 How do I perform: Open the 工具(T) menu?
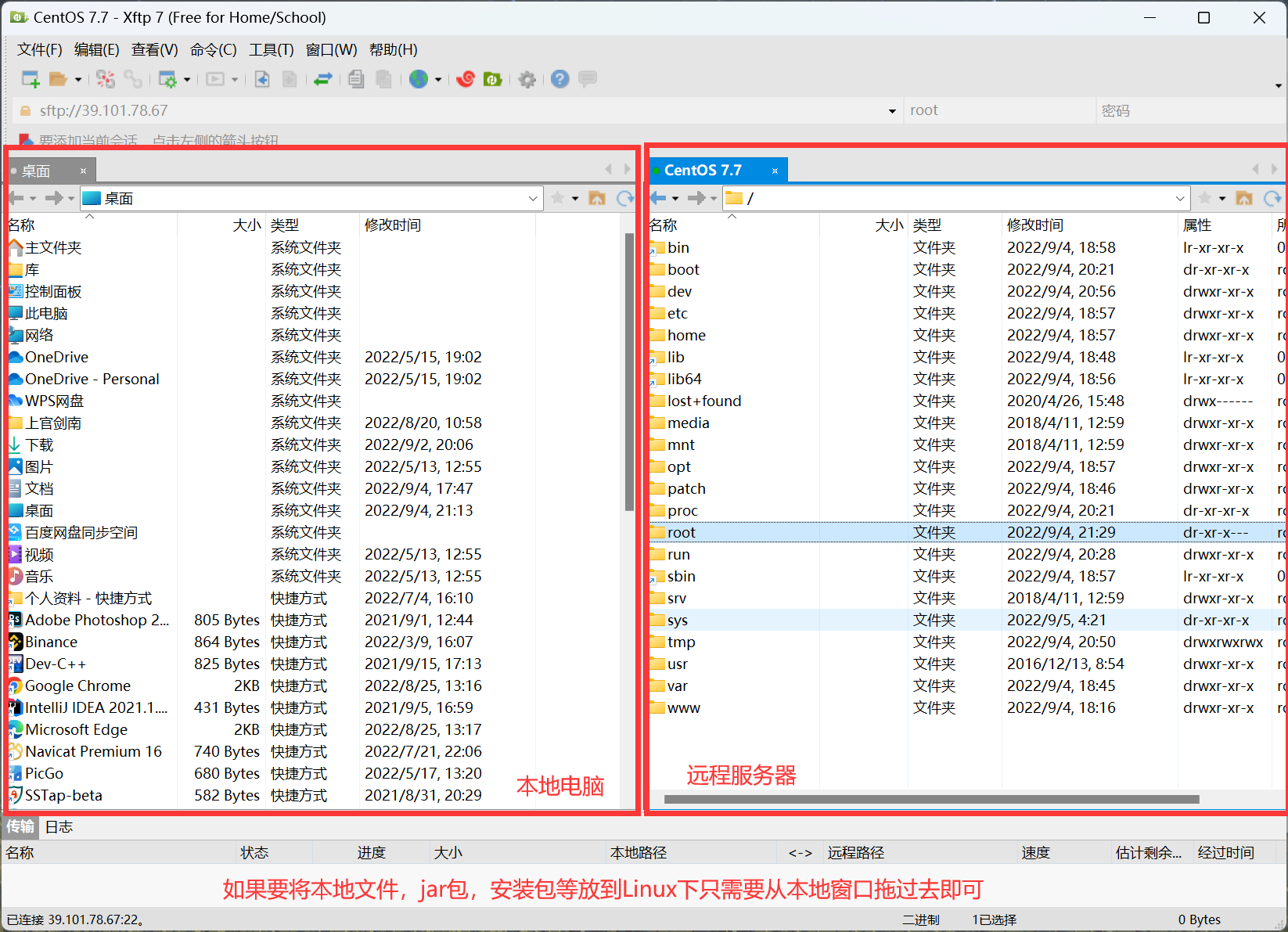click(272, 50)
